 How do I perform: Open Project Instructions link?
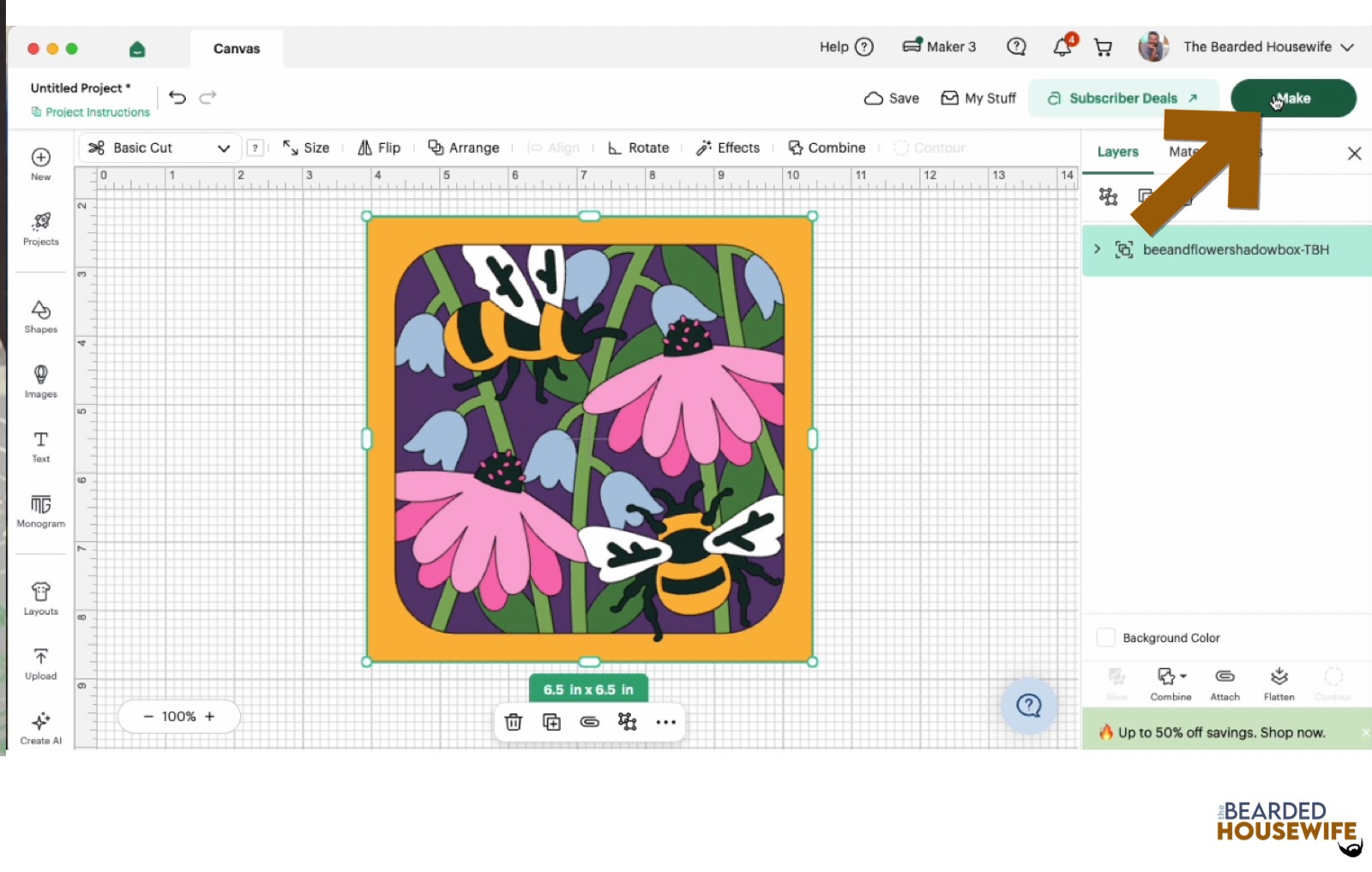(91, 112)
